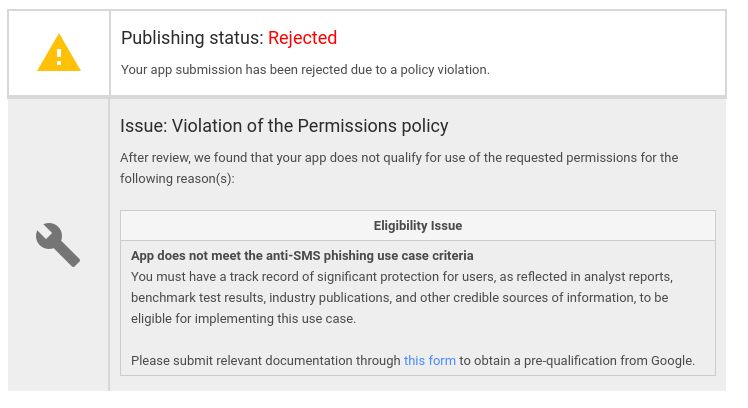Viewport: 748px width, 408px height.
Task: Click the red 'Rejected' status text
Action: coord(302,38)
